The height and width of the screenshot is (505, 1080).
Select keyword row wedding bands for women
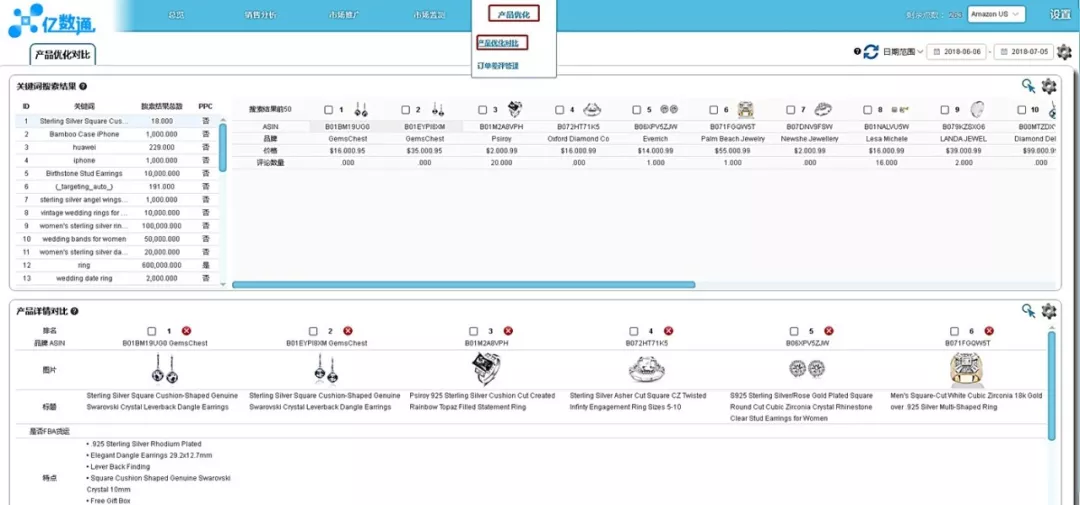(x=117, y=238)
